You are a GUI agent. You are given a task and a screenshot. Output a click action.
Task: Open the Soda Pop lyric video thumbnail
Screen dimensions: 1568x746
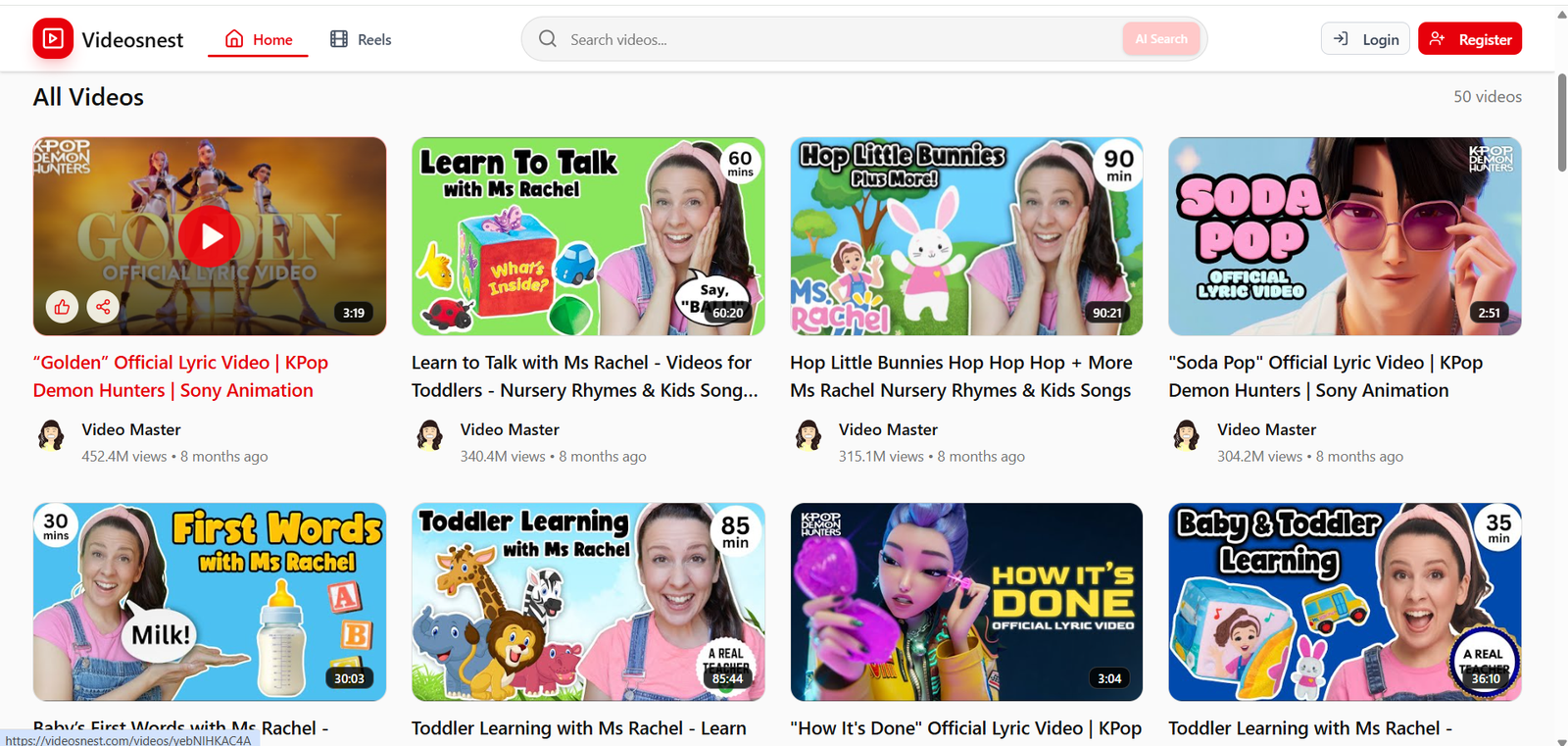click(x=1345, y=236)
